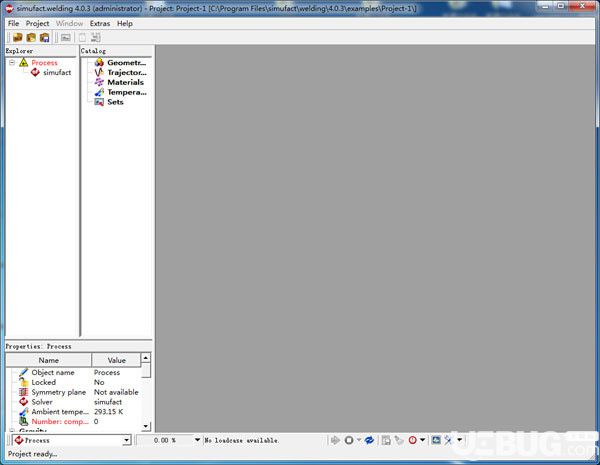Click Solver value 'simufact'

(x=108, y=402)
